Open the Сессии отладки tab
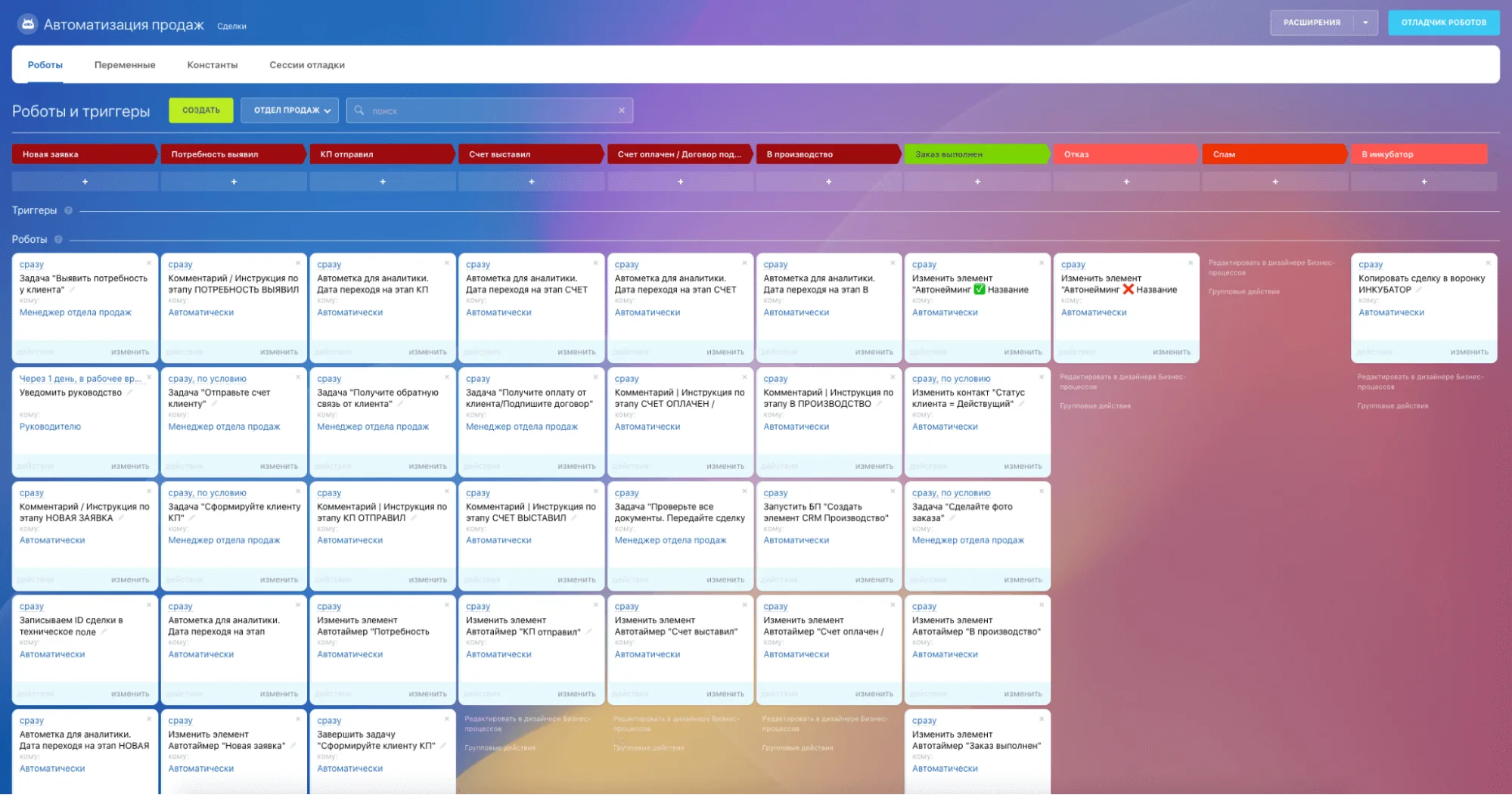Screen dimensions: 1512x795 coord(307,65)
